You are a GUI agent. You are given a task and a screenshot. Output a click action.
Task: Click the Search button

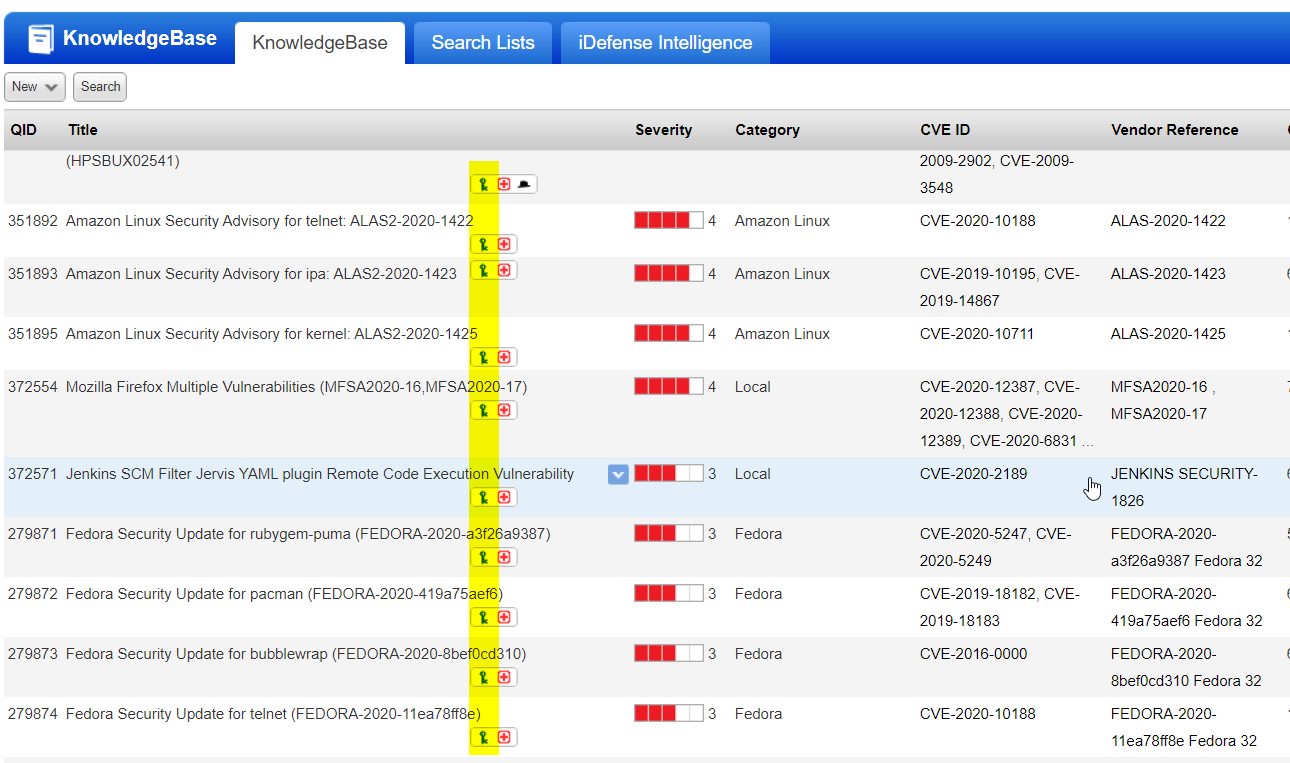point(99,87)
